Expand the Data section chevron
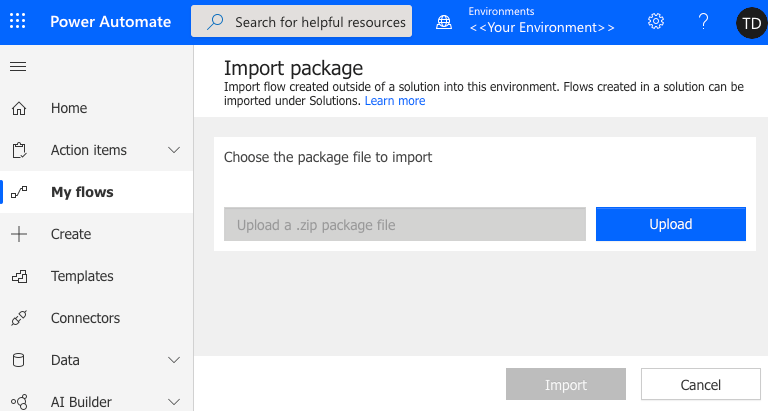 [174, 360]
